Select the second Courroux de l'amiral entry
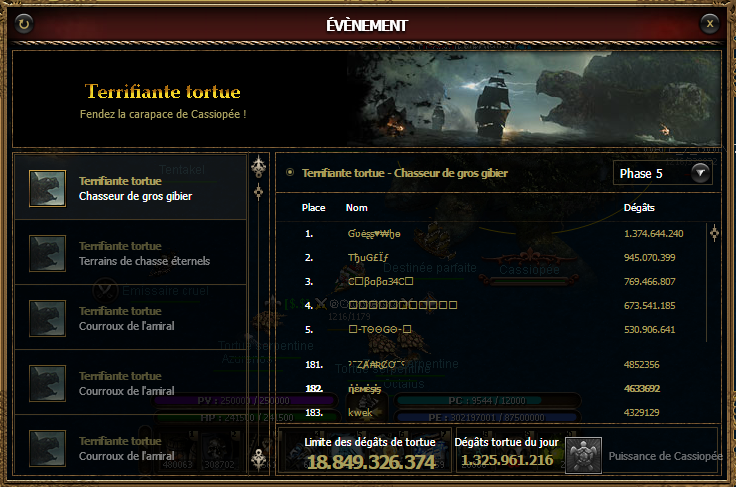The width and height of the screenshot is (736, 487). pyautogui.click(x=130, y=383)
